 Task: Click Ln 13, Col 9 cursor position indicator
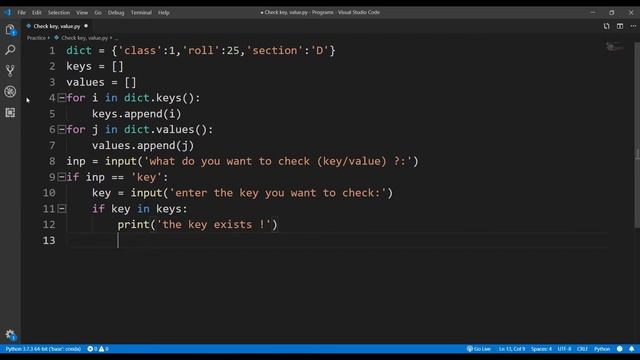[512, 349]
